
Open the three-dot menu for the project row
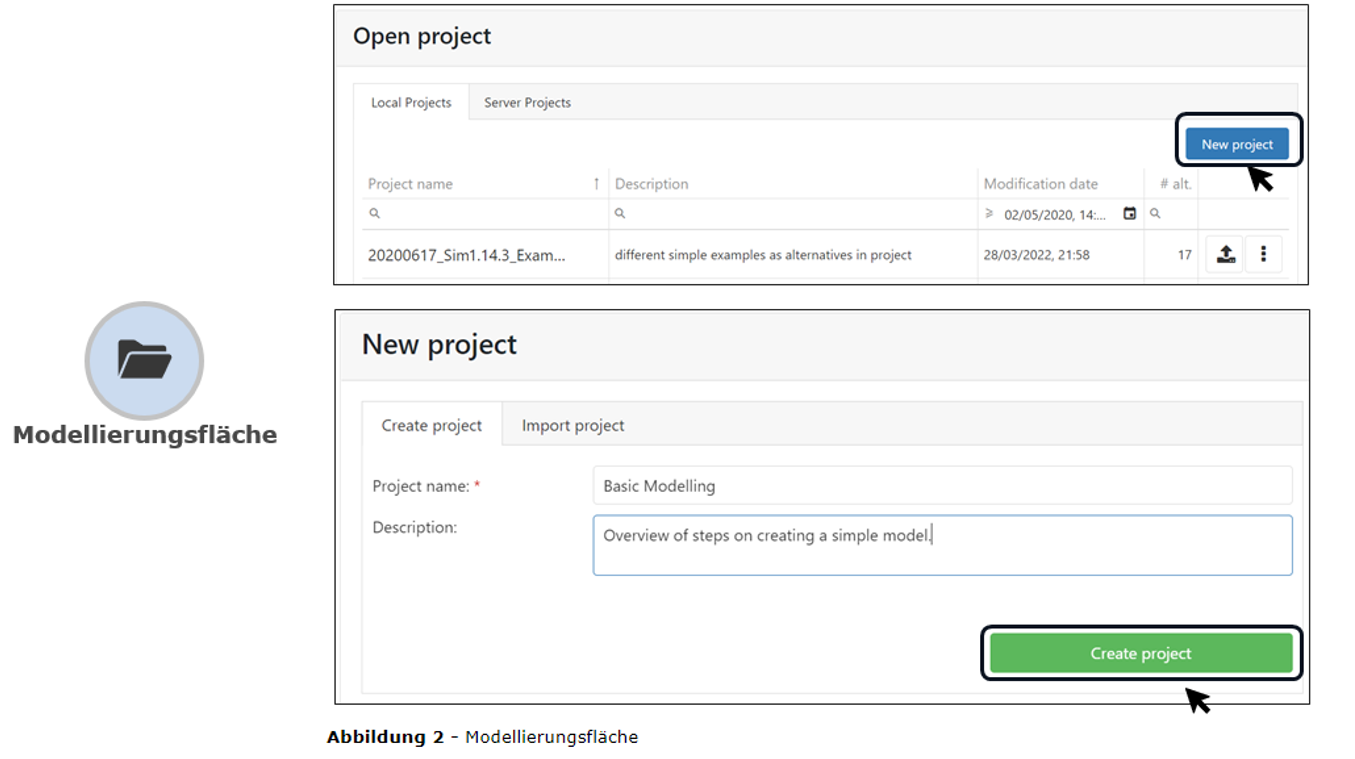point(1263,254)
